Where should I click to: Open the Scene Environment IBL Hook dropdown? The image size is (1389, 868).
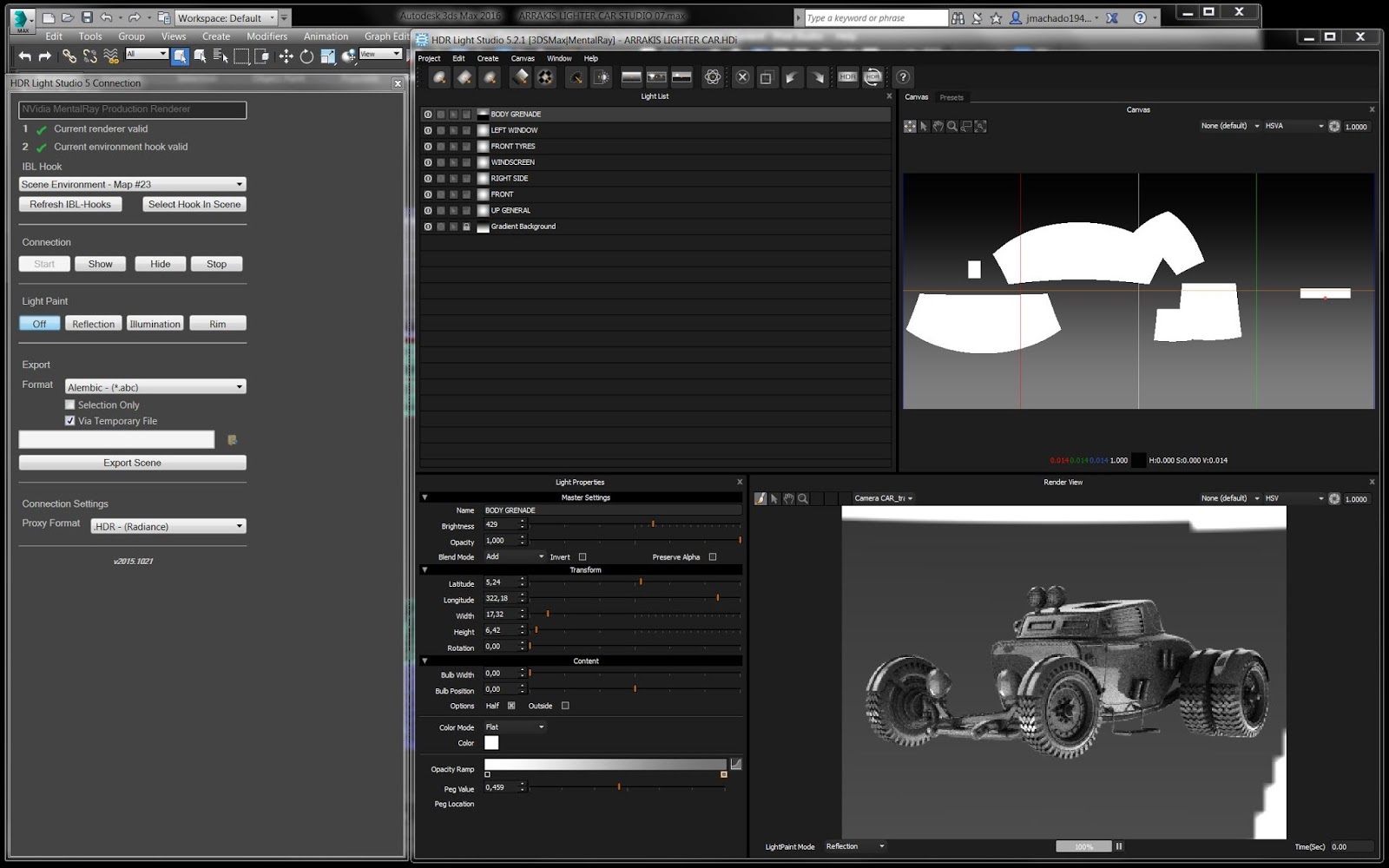coord(132,184)
